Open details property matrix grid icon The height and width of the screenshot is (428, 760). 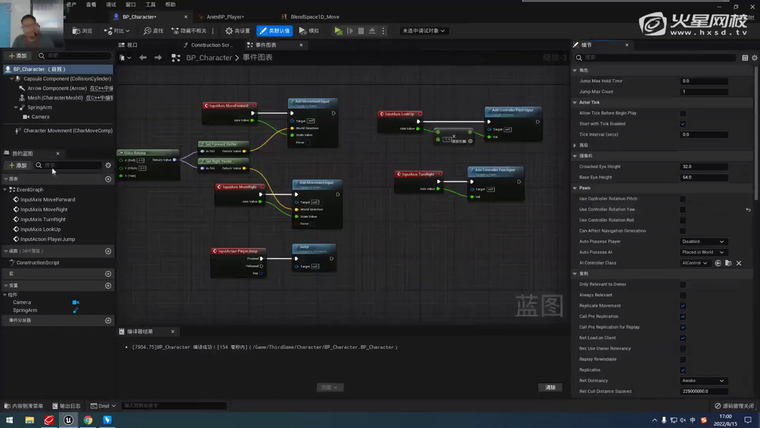pyautogui.click(x=745, y=58)
